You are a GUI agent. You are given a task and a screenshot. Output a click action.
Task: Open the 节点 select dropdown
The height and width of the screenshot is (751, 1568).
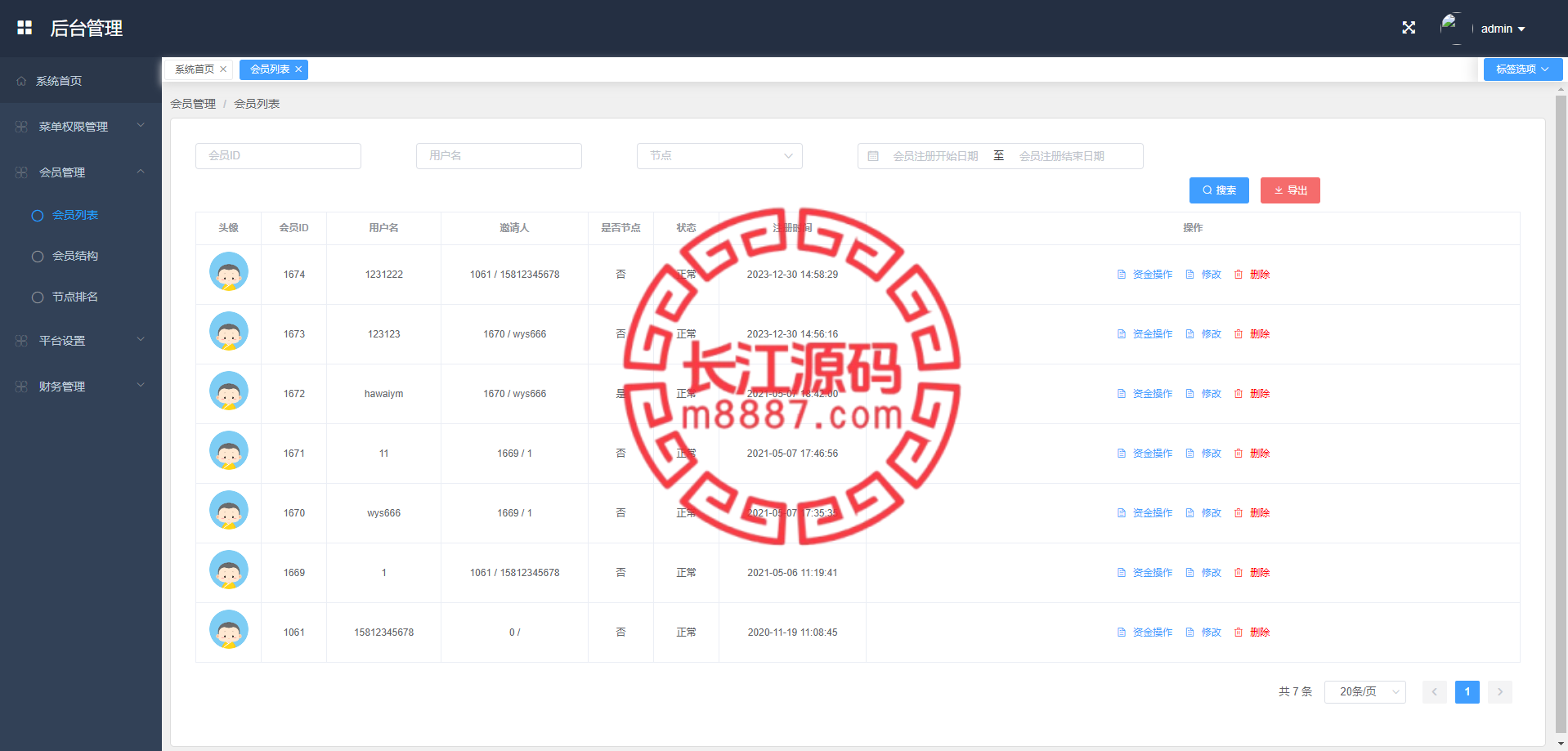point(719,156)
